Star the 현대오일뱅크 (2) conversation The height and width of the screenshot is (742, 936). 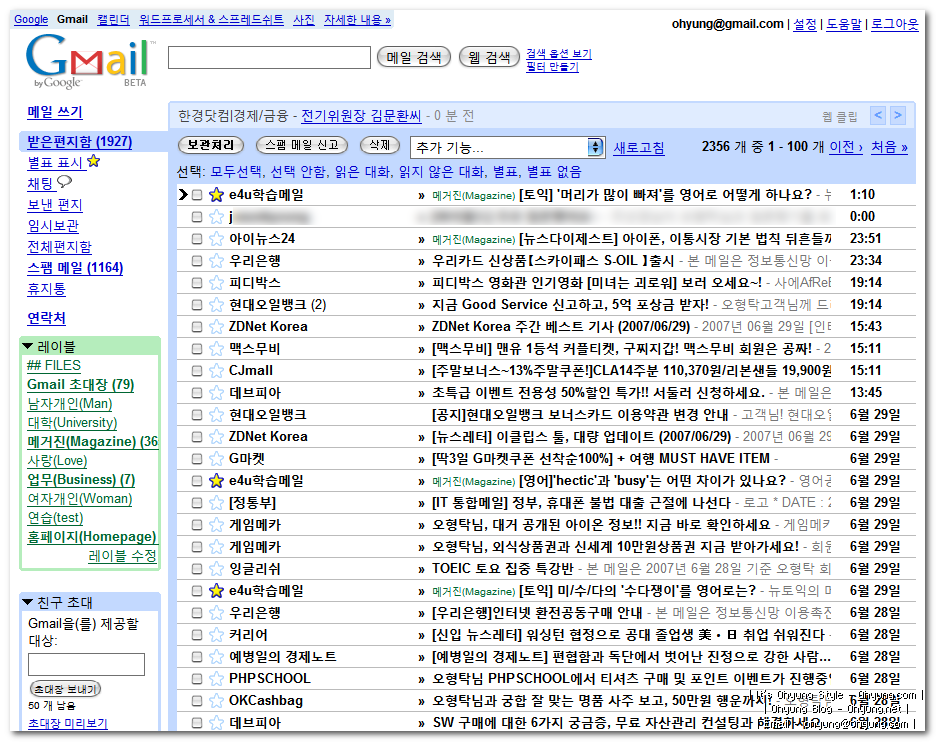tap(216, 304)
